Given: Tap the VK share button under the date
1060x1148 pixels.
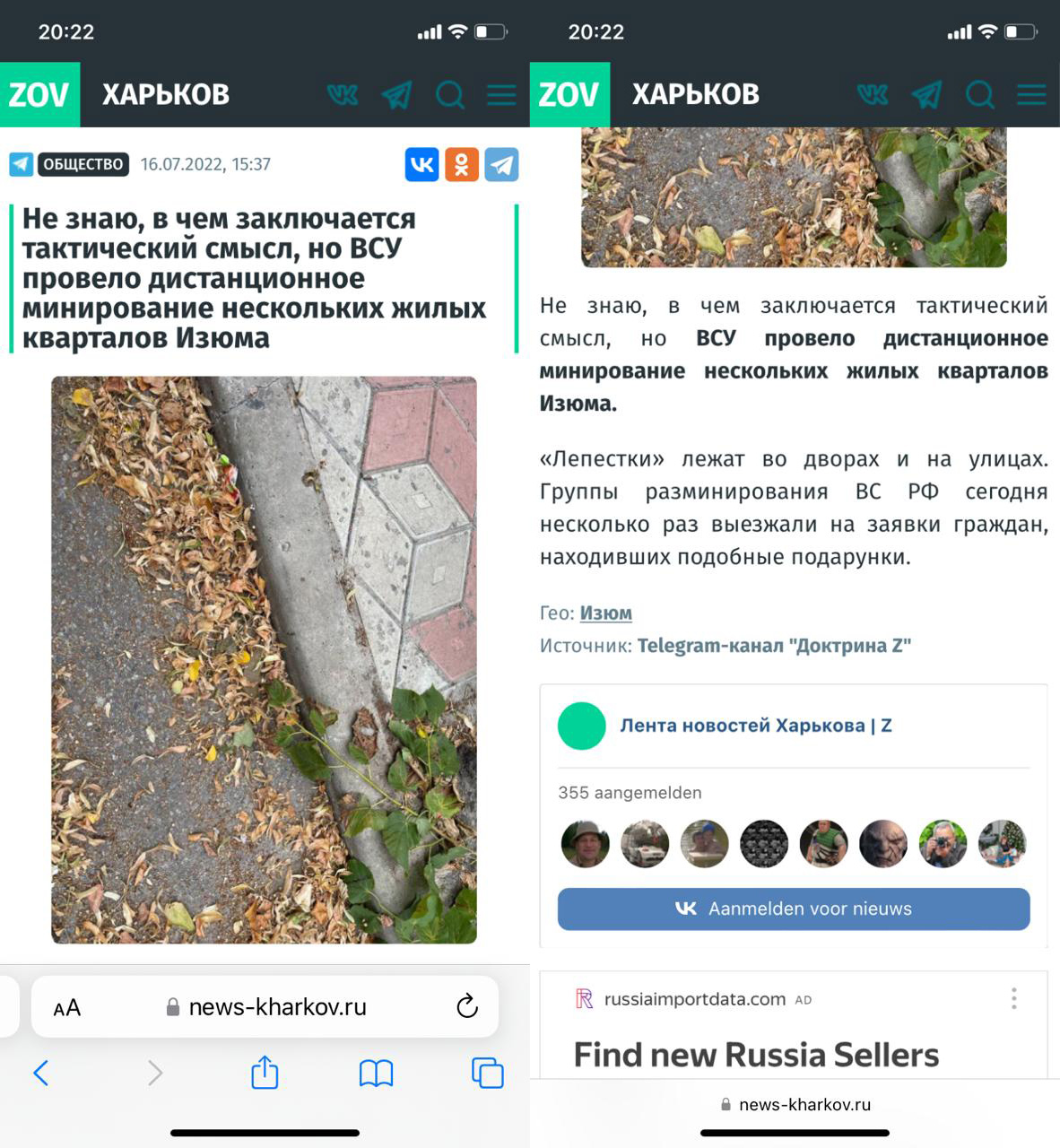Looking at the screenshot, I should coord(421,164).
